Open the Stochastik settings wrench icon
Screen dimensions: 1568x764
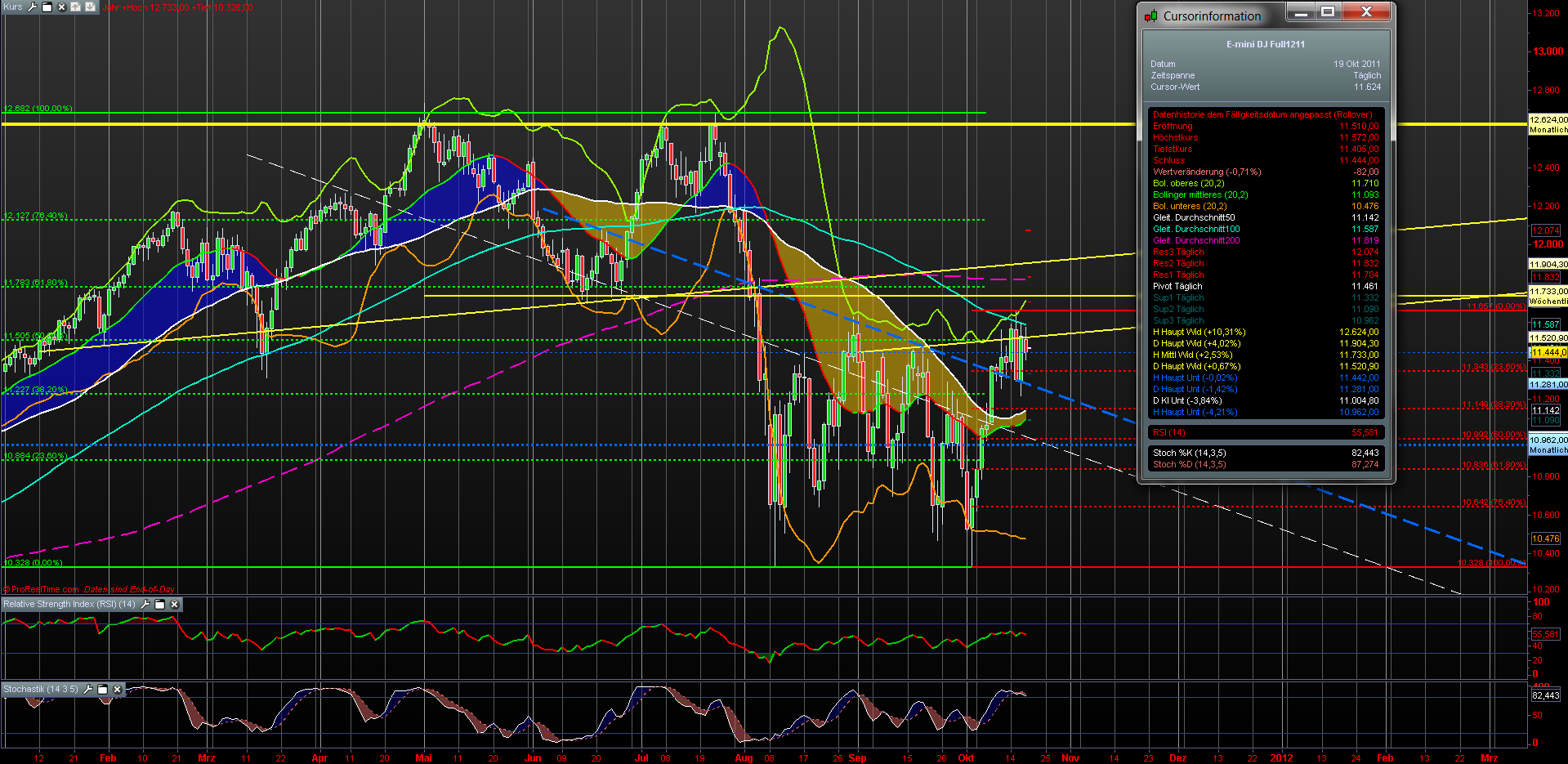87,690
